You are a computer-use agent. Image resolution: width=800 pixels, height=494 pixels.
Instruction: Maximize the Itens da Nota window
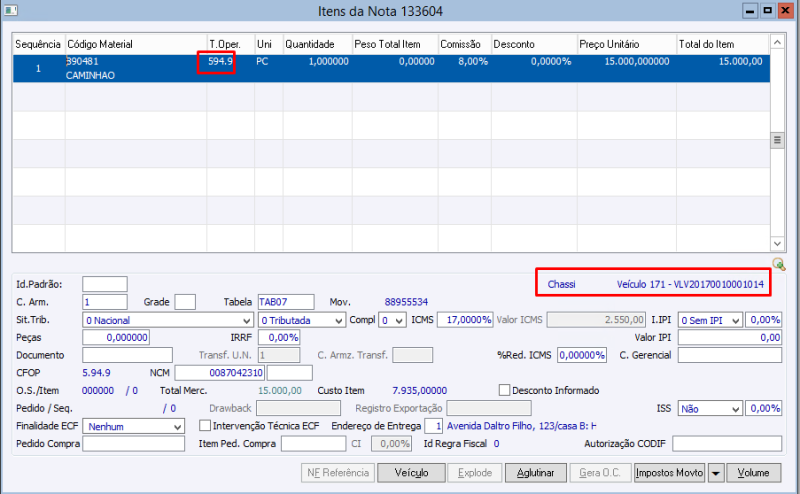[x=767, y=11]
